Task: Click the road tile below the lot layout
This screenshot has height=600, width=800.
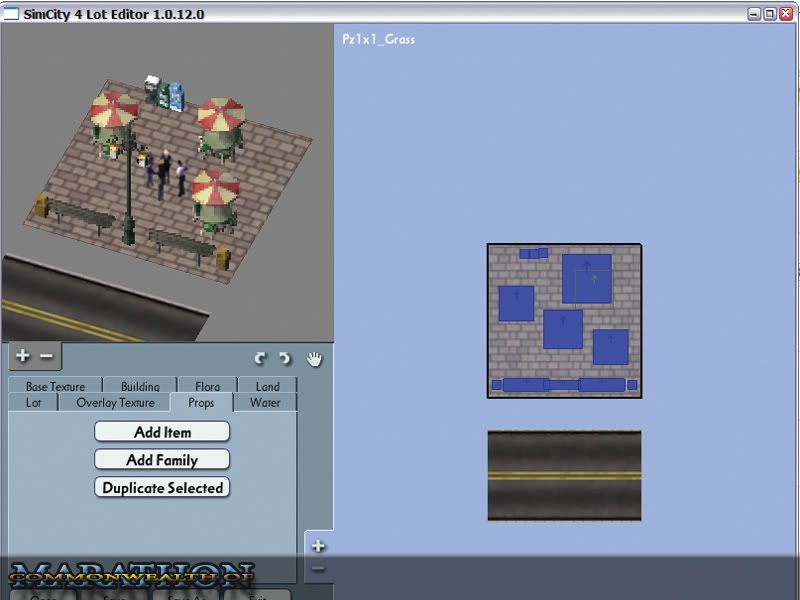Action: coord(564,475)
